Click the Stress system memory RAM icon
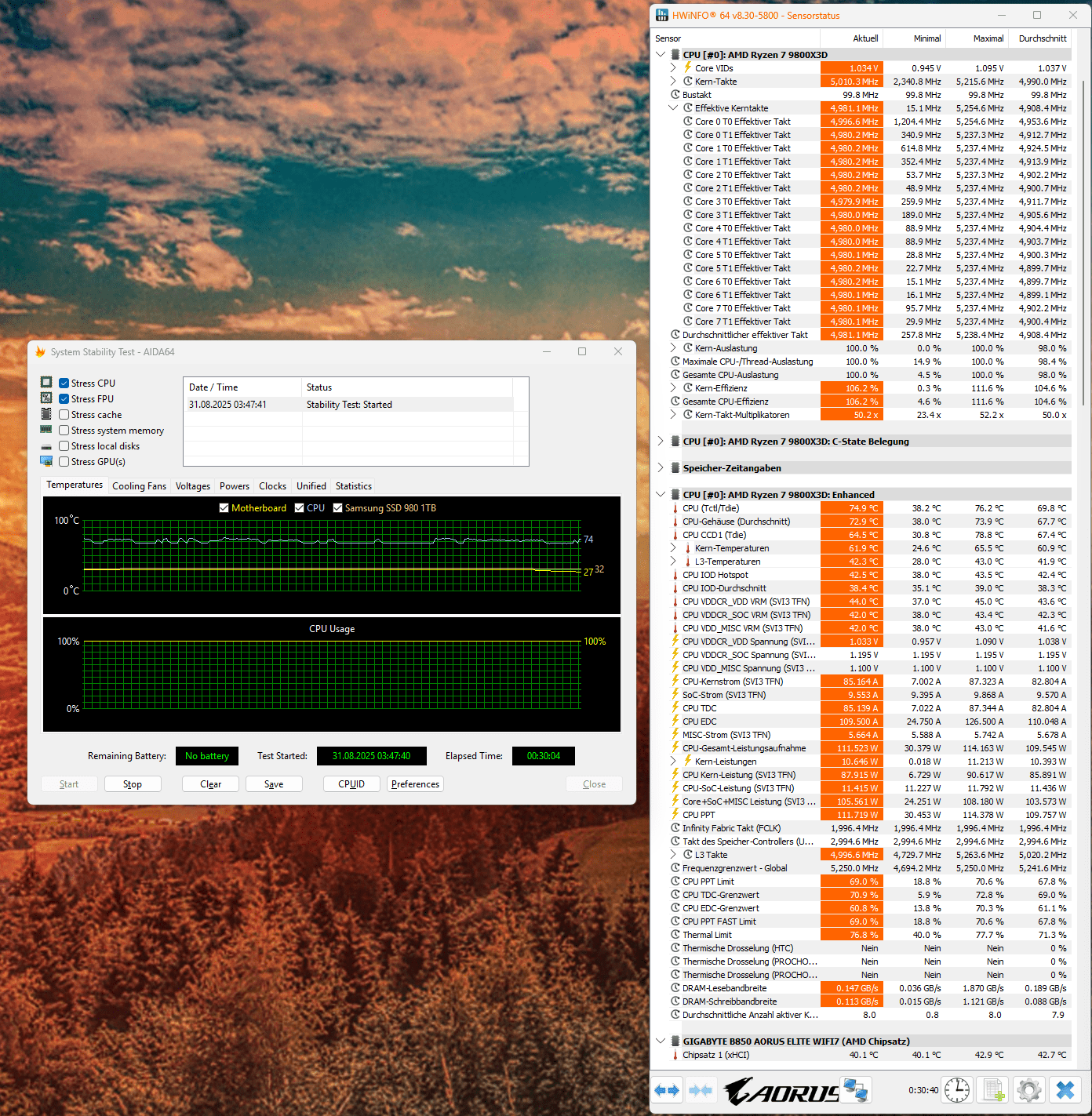The height and width of the screenshot is (1116, 1092). (46, 430)
